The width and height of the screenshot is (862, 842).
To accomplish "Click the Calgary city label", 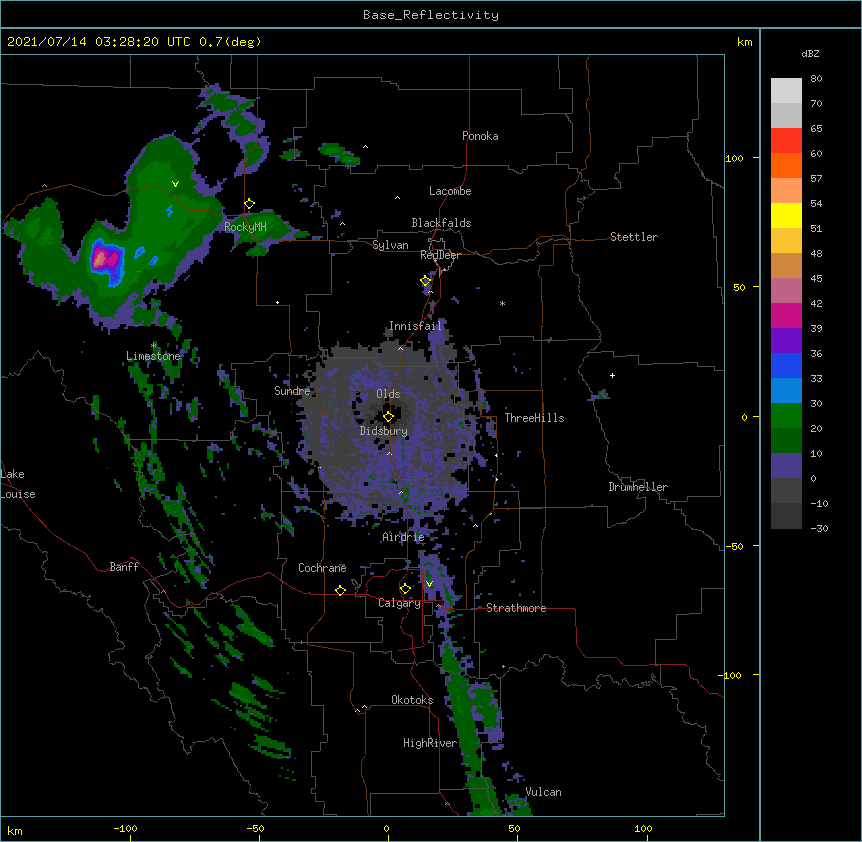I will pos(399,603).
